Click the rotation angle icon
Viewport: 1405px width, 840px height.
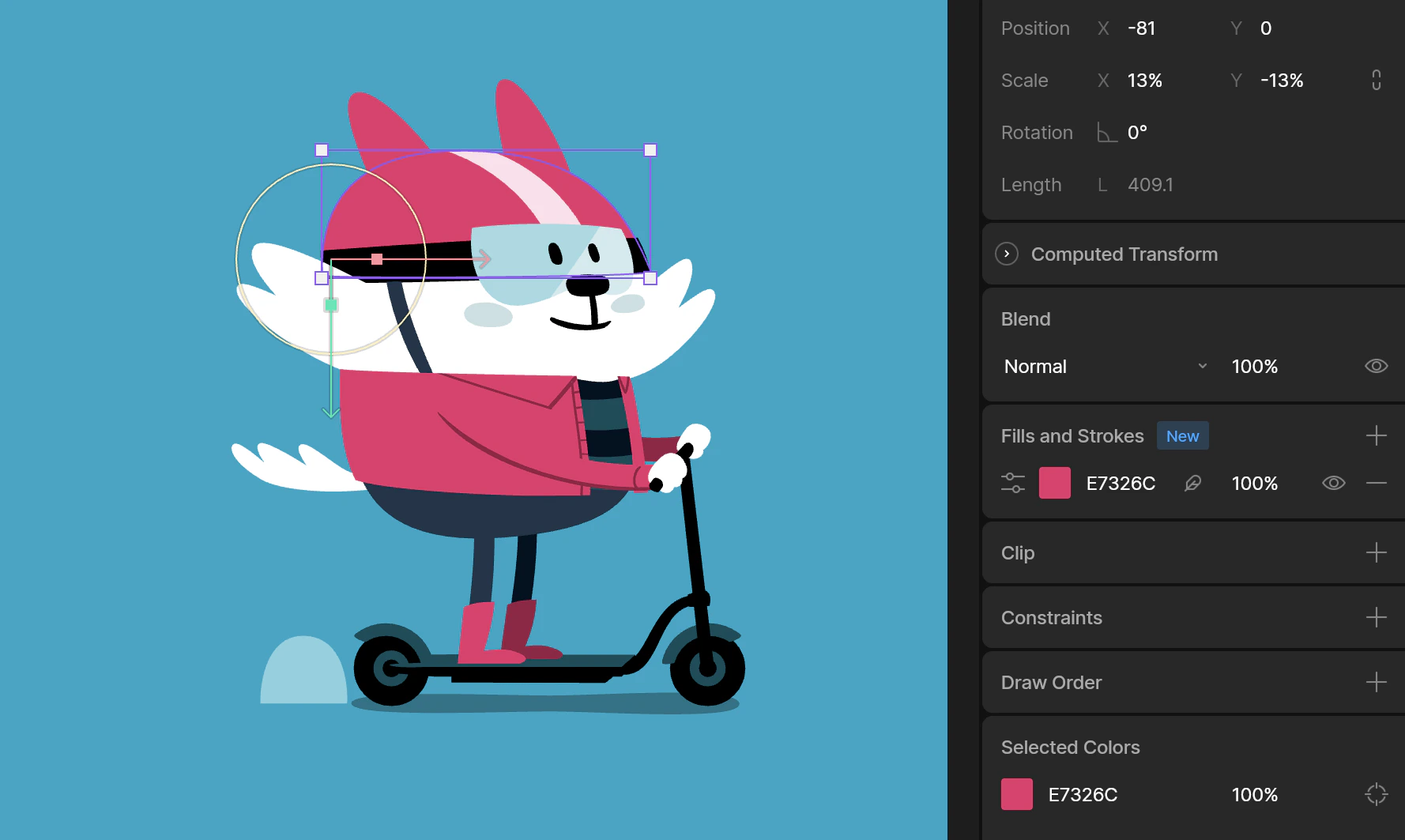[1106, 132]
